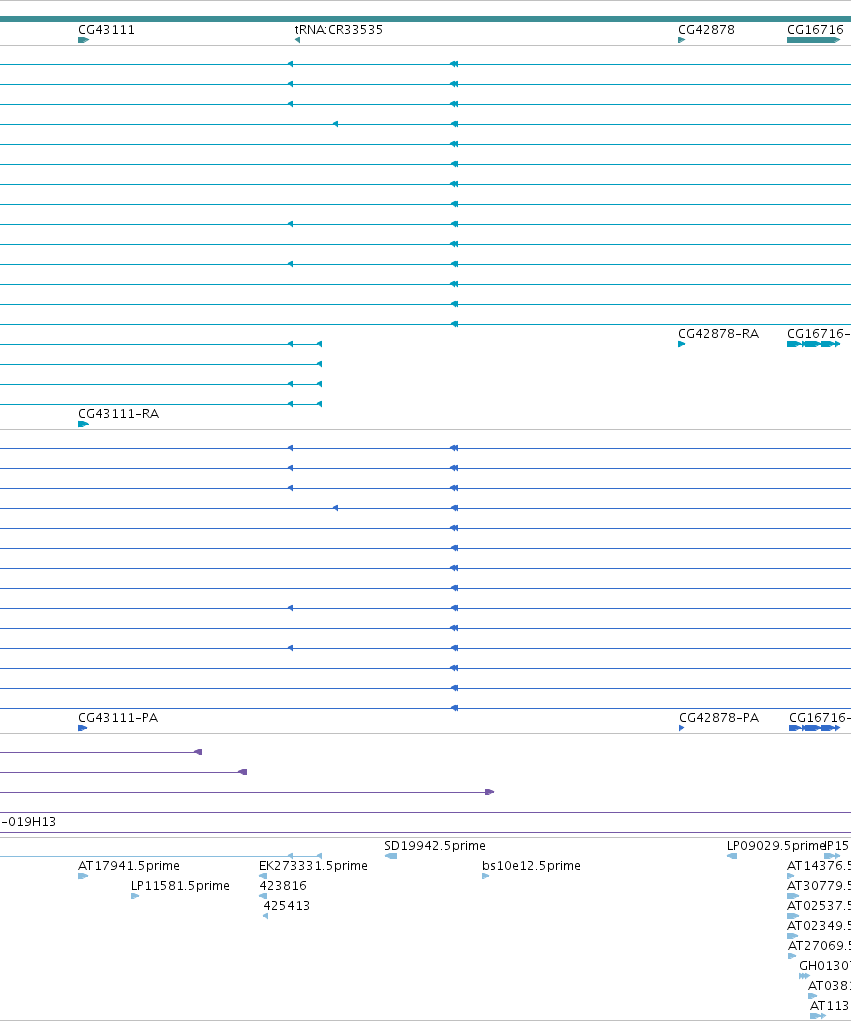Click the AT02537 EST label
851x1021 pixels.
point(818,906)
